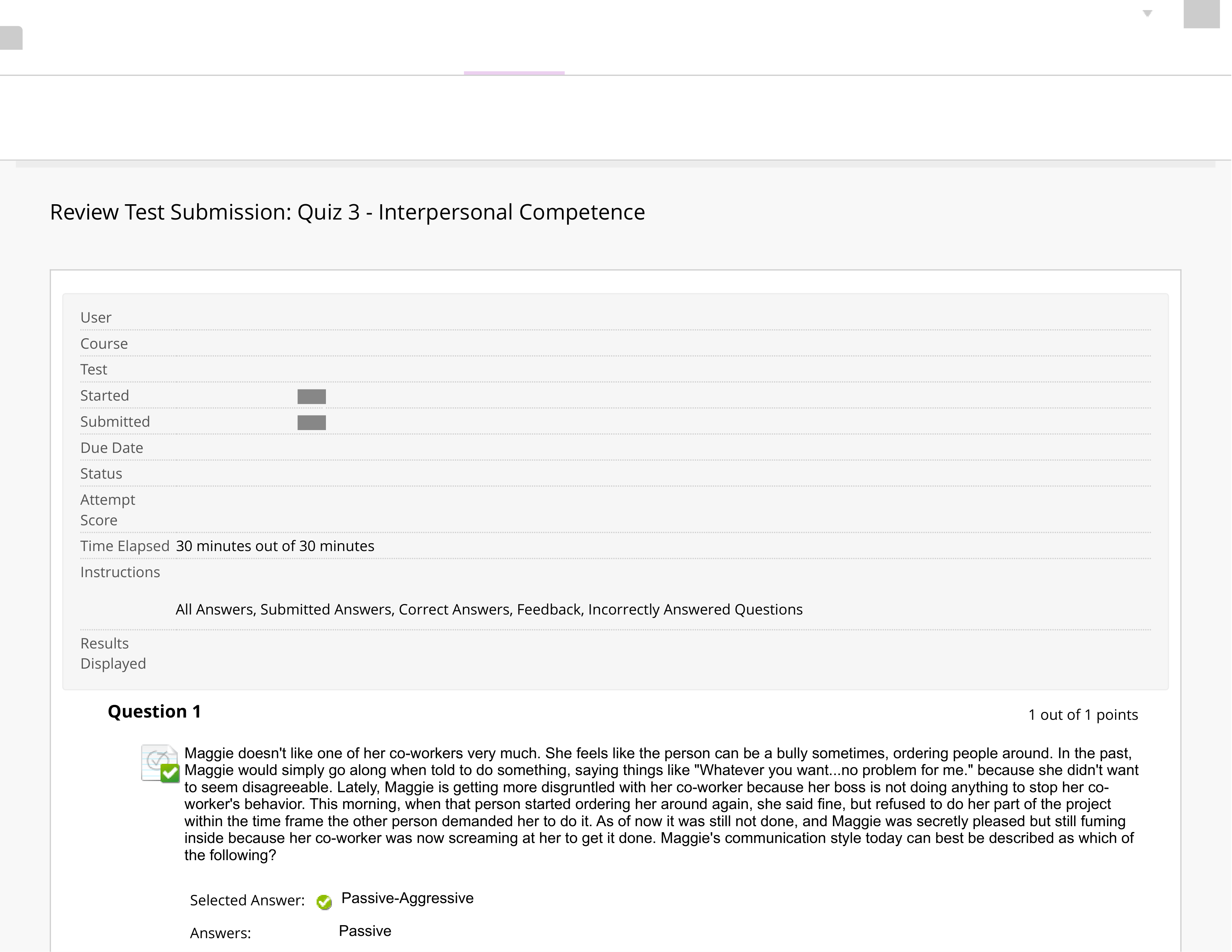Click the answer choice 'Passive'

pos(365,931)
